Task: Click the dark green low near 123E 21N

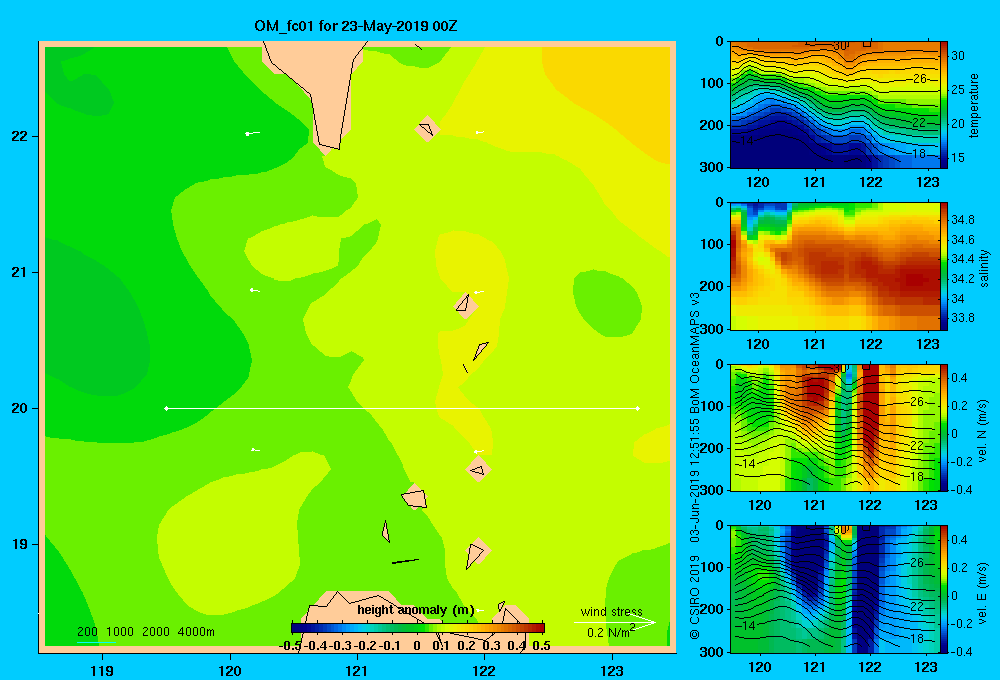Action: click(606, 302)
